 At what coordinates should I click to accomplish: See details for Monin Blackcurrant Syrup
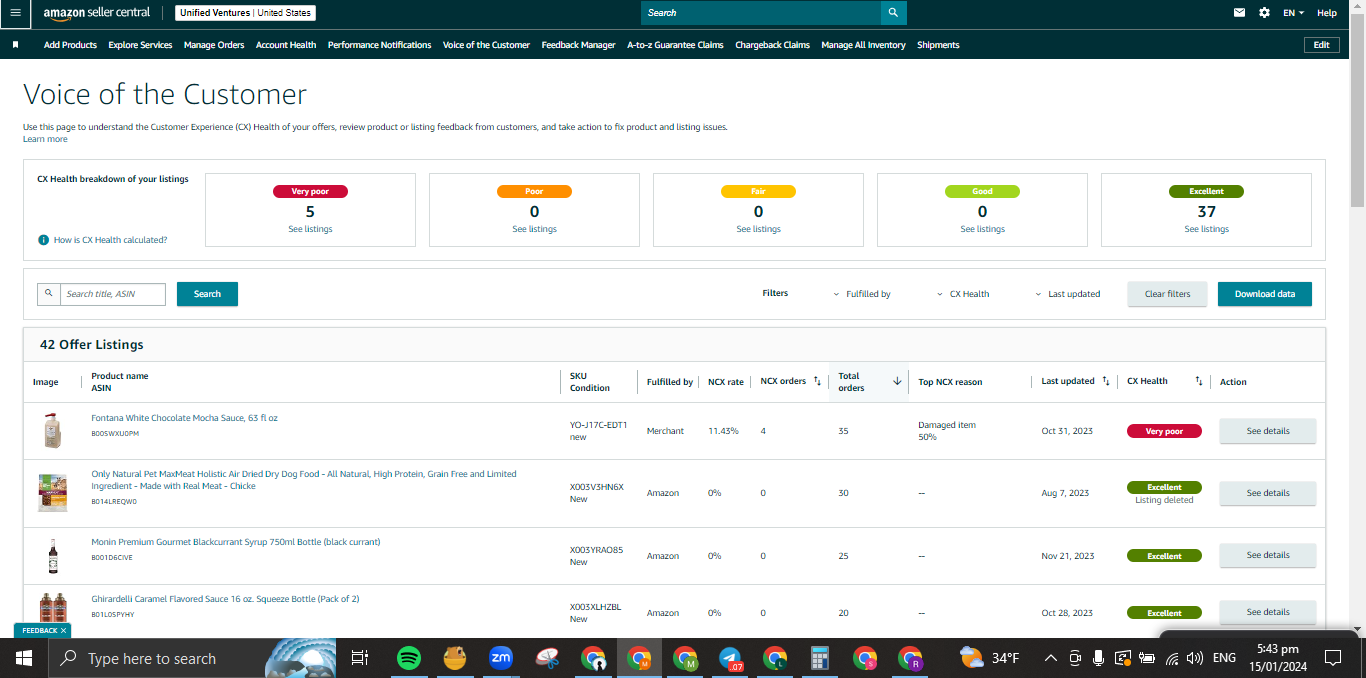(1267, 555)
